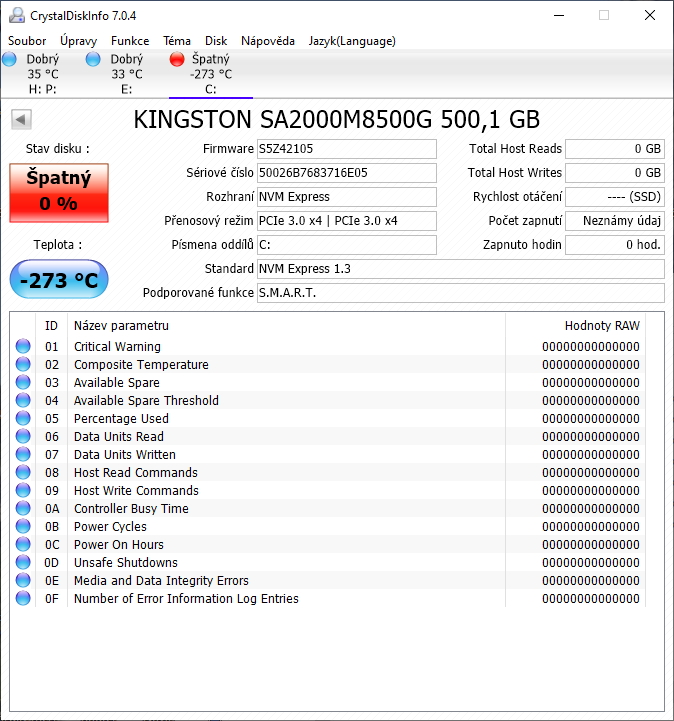Click blue status orb for H: P: disk
The height and width of the screenshot is (721, 674).
pos(9,59)
